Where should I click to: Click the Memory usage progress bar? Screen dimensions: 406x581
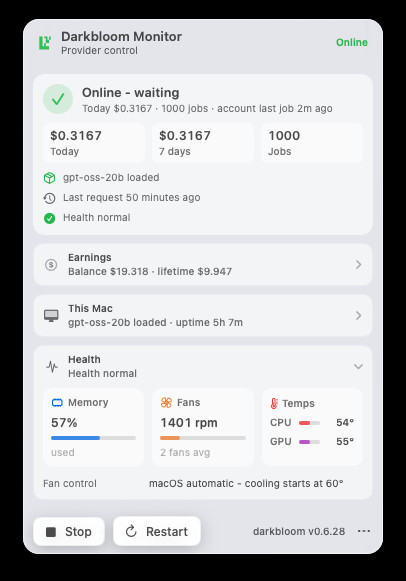pyautogui.click(x=93, y=438)
